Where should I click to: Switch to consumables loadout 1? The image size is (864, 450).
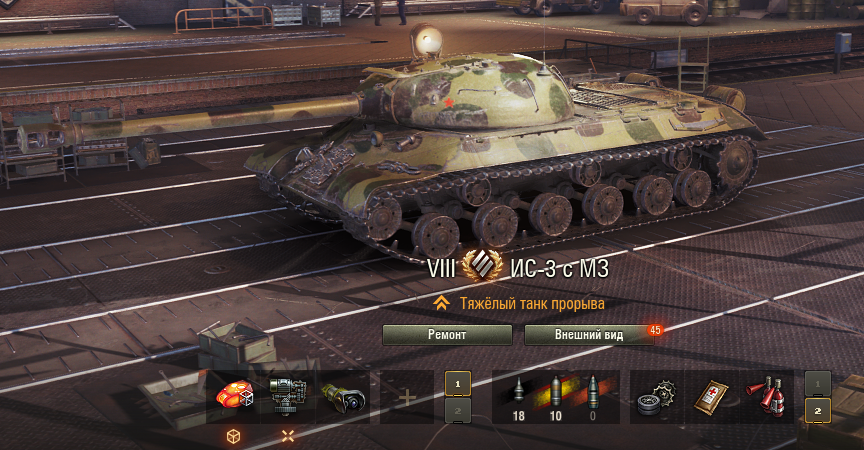[x=818, y=384]
